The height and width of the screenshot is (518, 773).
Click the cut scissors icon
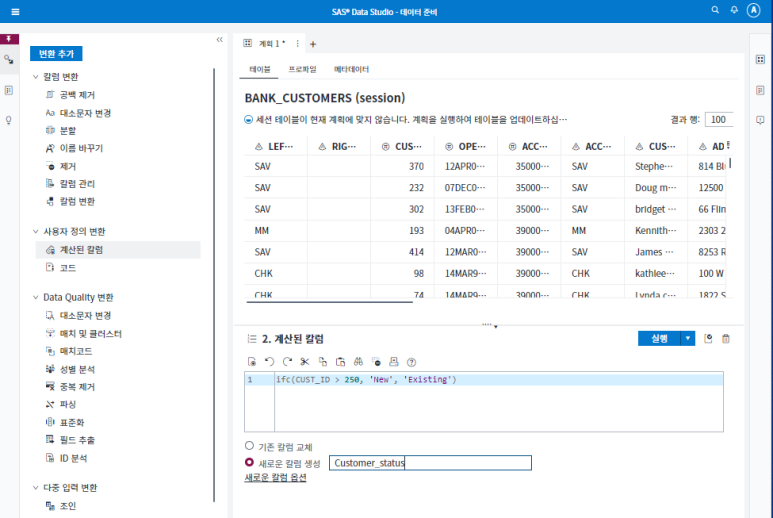coord(305,361)
